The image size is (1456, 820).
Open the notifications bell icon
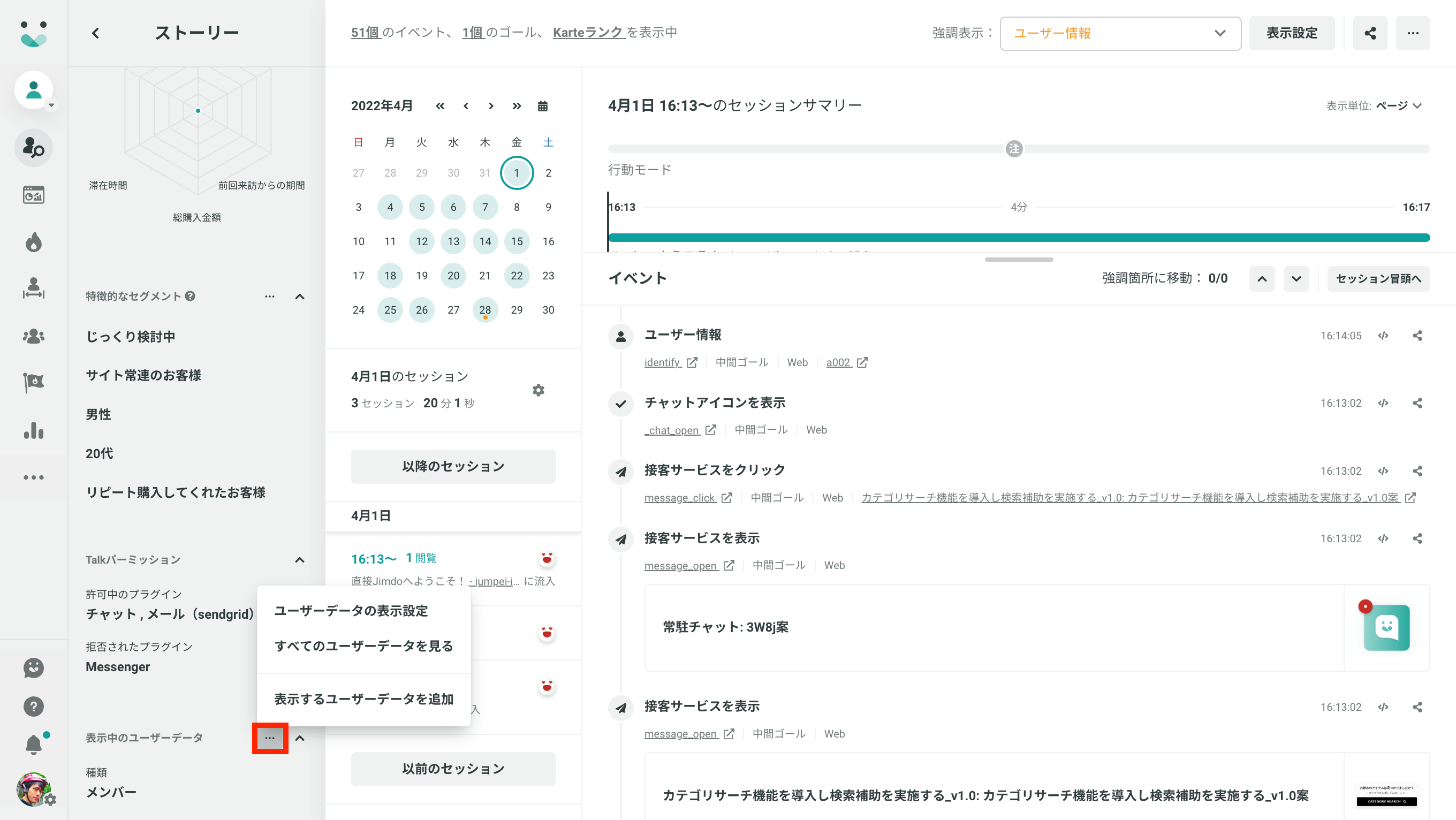(34, 745)
